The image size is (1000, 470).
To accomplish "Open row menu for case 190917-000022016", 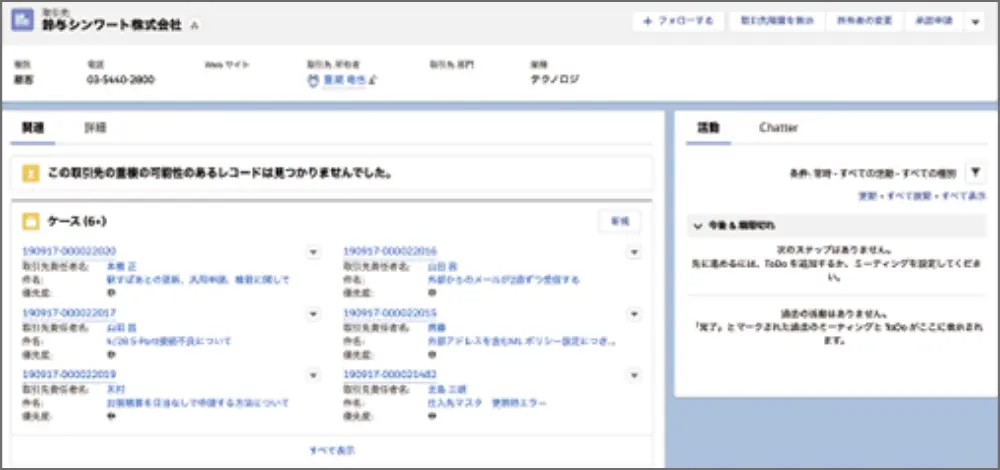I will tap(633, 252).
